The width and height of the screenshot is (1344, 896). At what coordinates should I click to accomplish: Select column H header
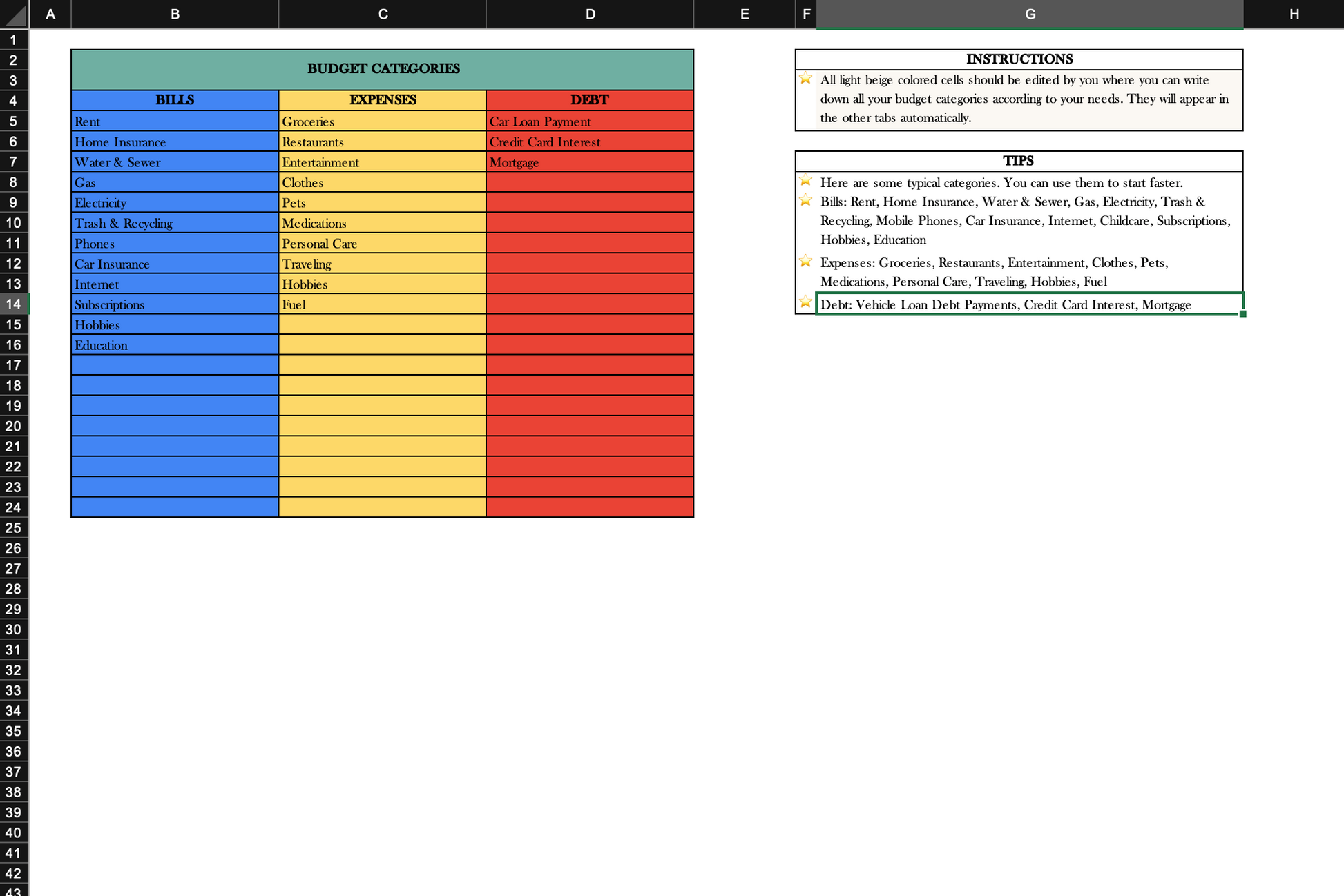pyautogui.click(x=1294, y=14)
